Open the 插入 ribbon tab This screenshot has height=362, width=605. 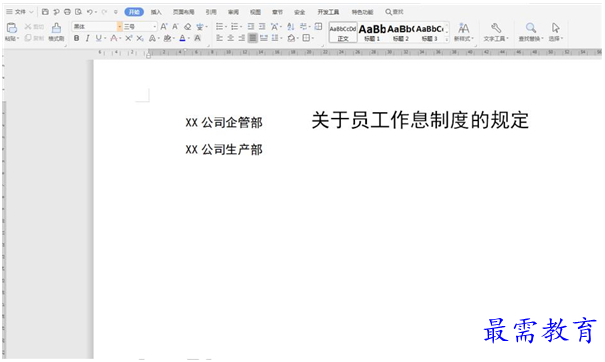point(156,12)
